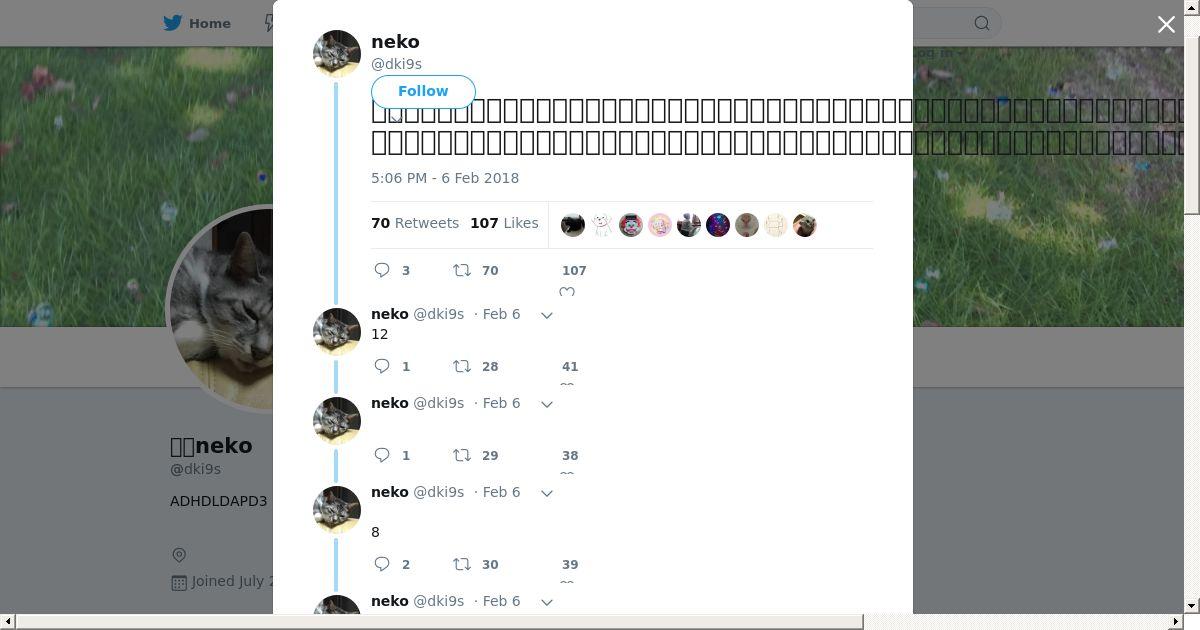The height and width of the screenshot is (630, 1200).
Task: Open the 107 Likes list
Action: [504, 223]
